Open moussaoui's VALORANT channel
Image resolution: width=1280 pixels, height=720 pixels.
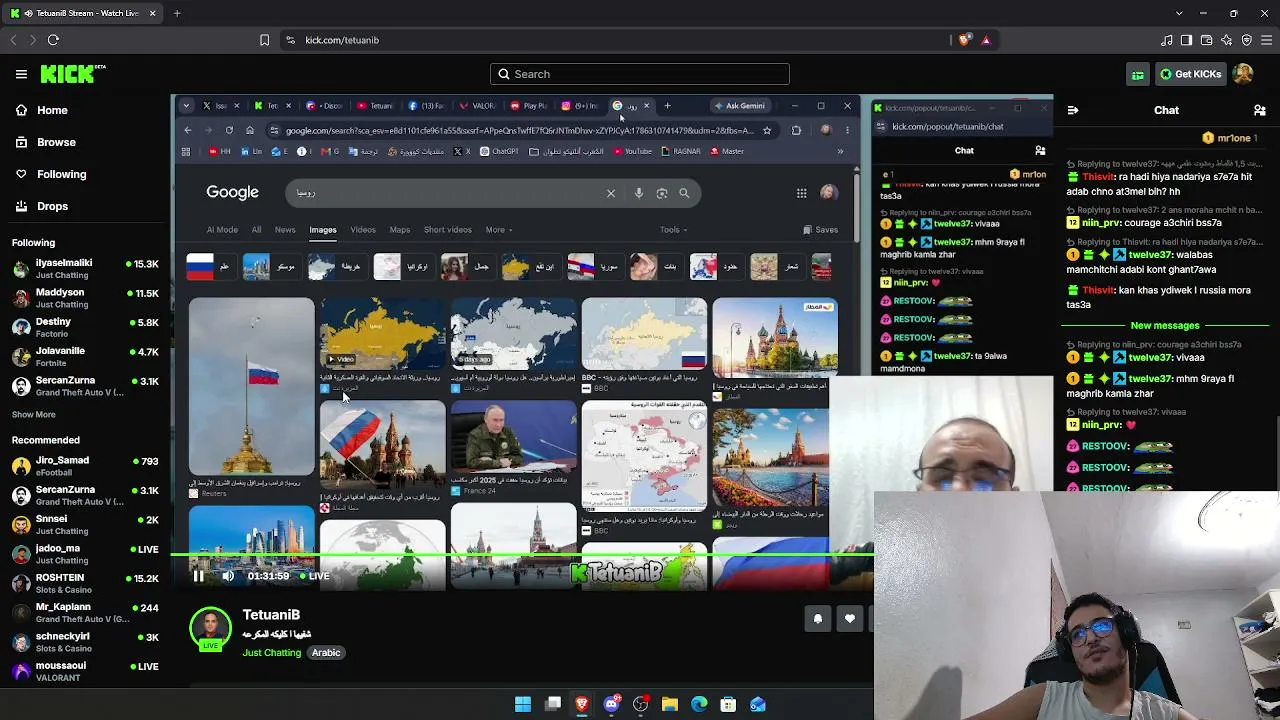[85, 671]
